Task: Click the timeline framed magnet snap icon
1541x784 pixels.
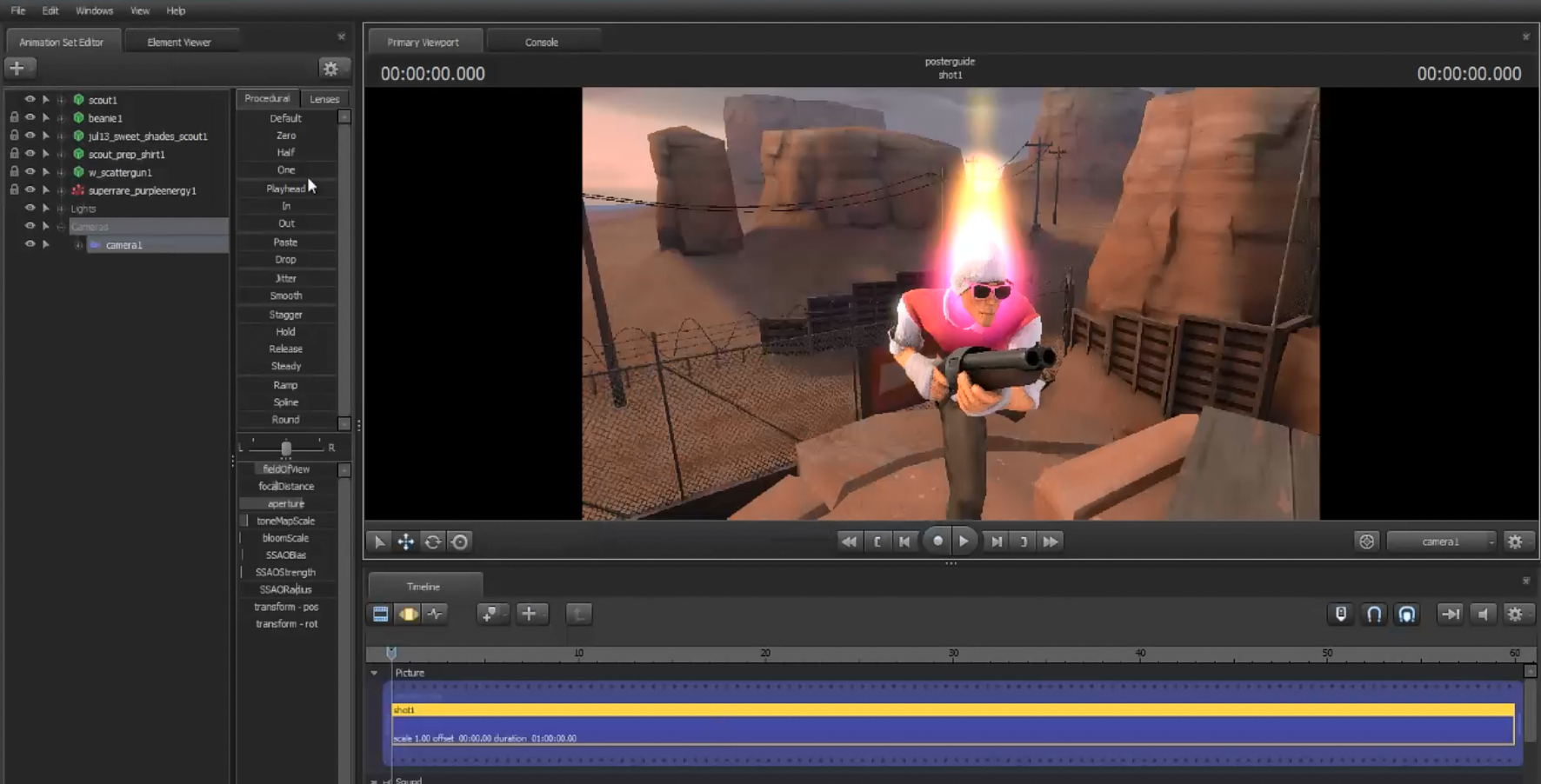Action: coord(1406,614)
